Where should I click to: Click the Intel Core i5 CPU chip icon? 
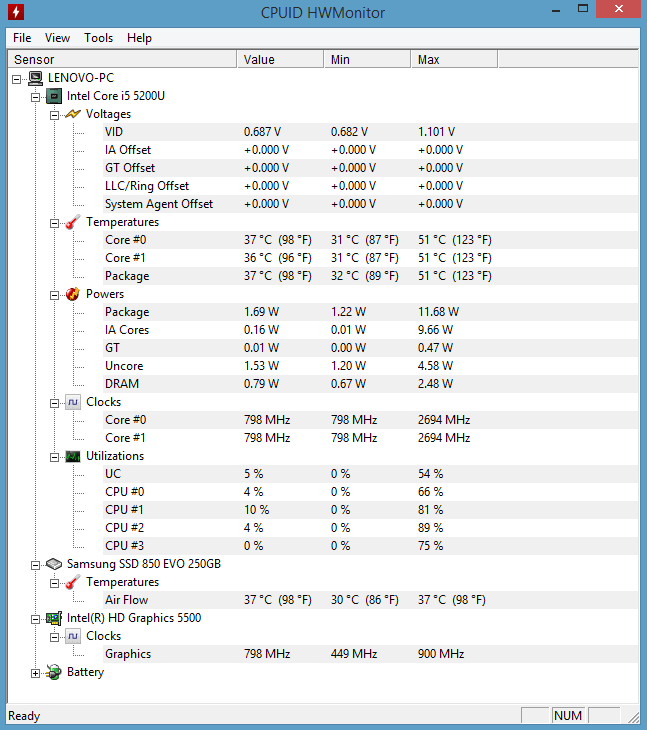54,96
